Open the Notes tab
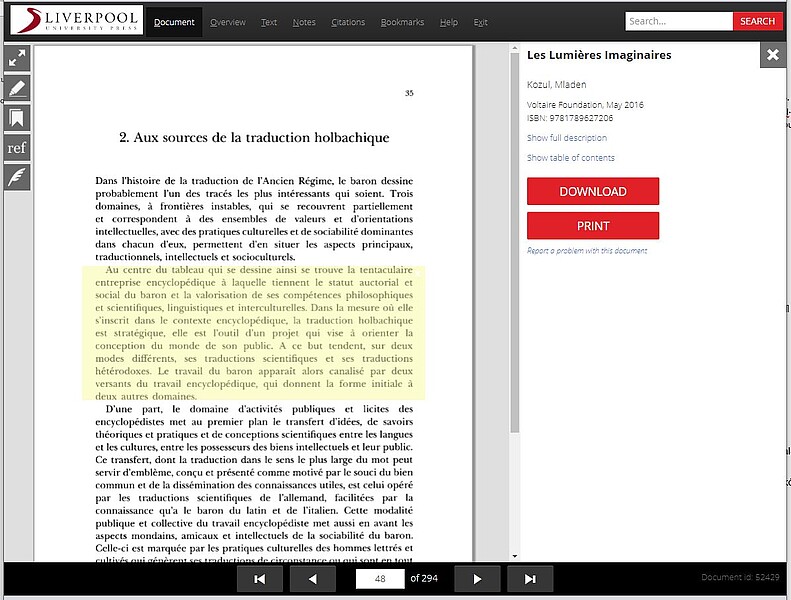This screenshot has width=791, height=600. (304, 22)
